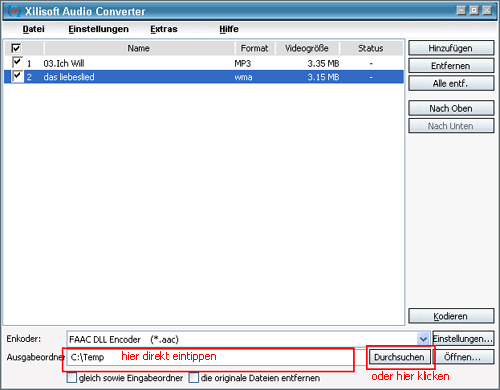The image size is (500, 390).
Task: Sort by the Format column header
Action: pyautogui.click(x=255, y=48)
